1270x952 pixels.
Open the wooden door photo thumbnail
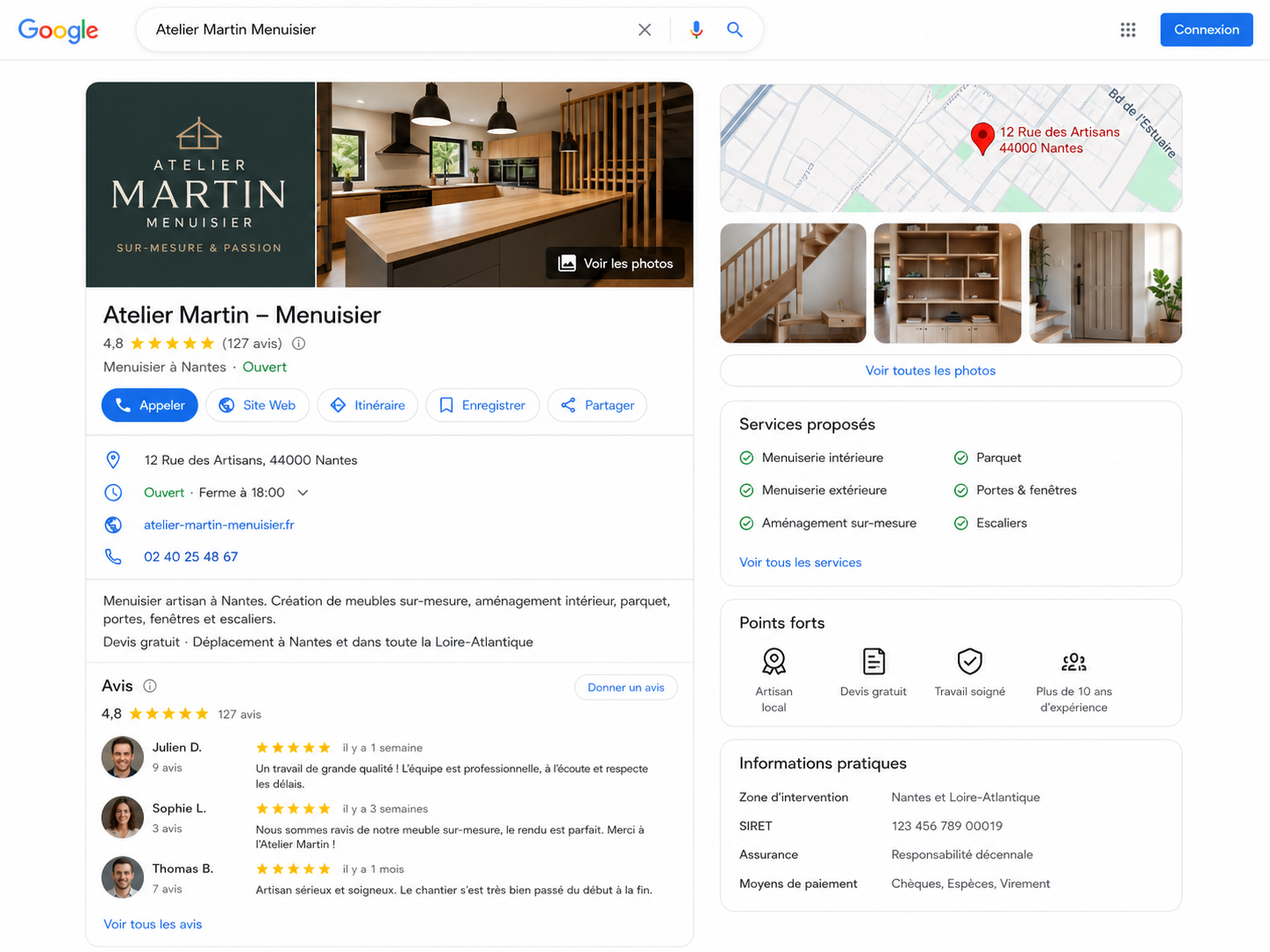coord(1106,283)
